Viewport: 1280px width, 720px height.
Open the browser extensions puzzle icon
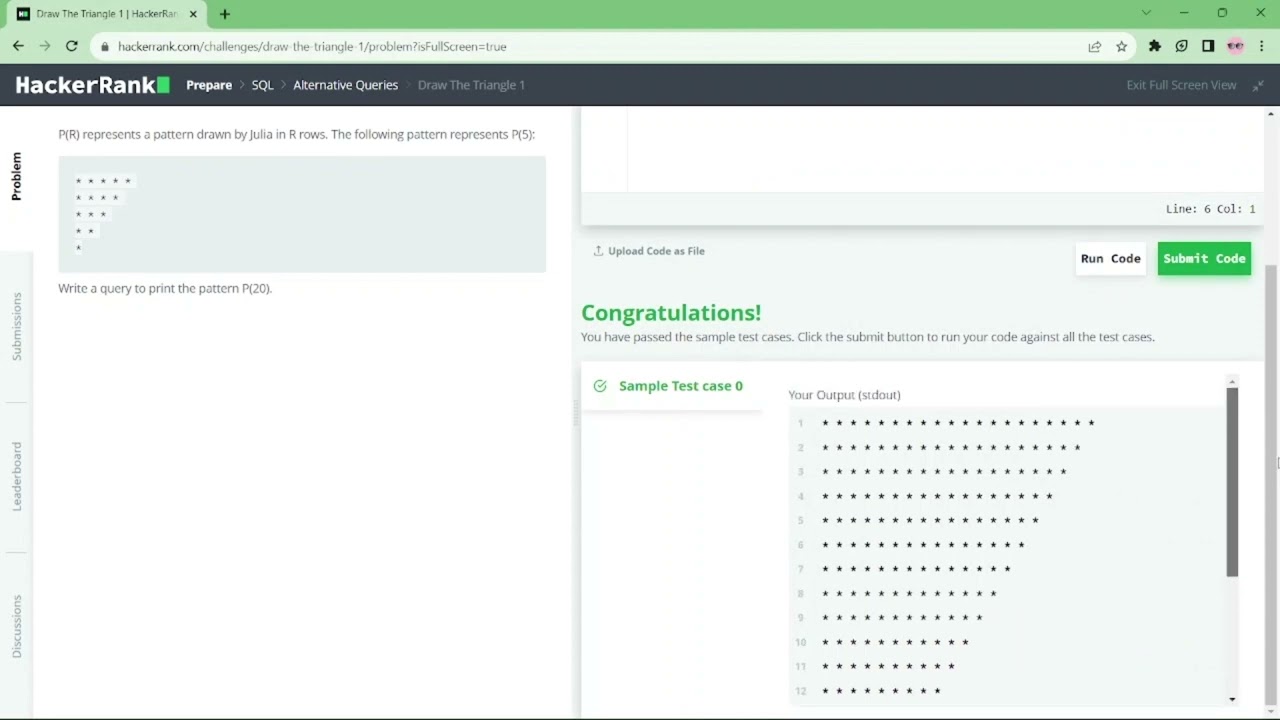(1155, 46)
